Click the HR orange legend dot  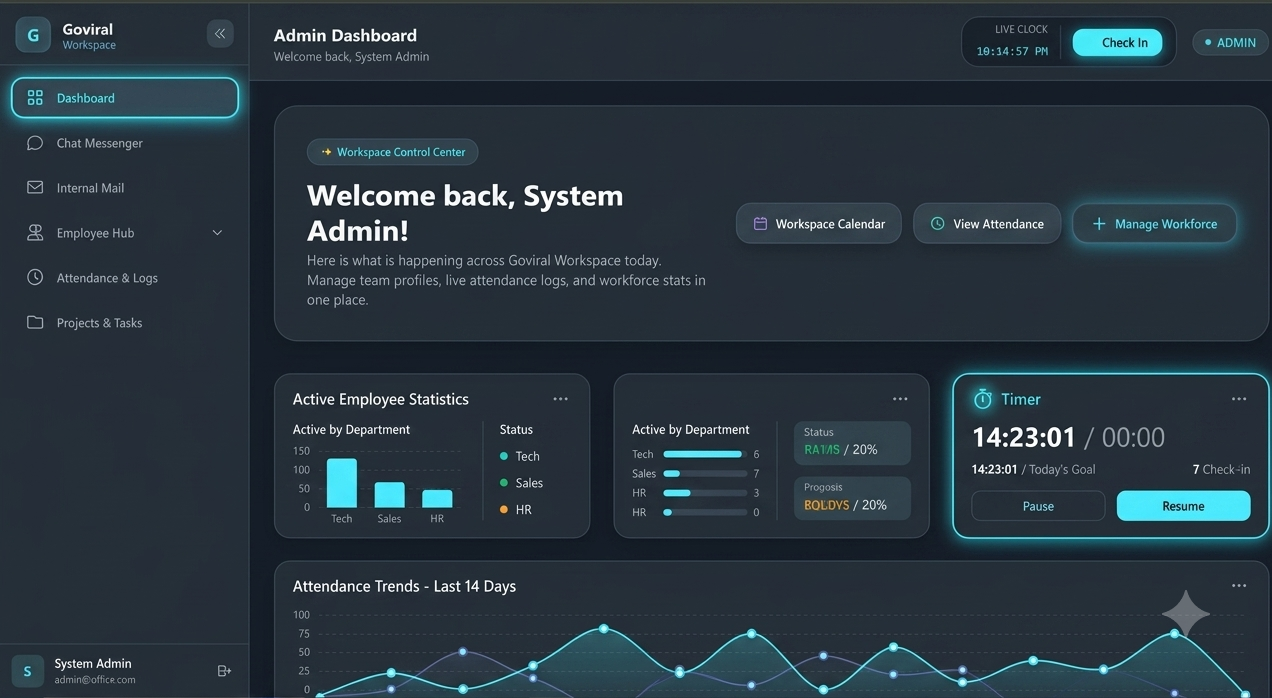(504, 510)
